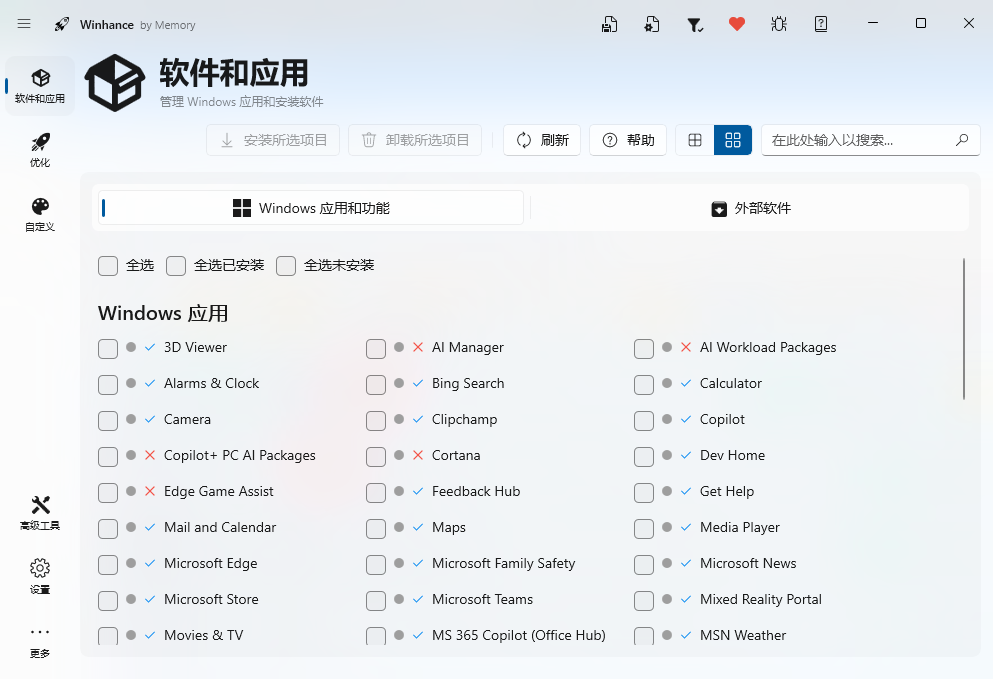Viewport: 993px width, 679px height.
Task: Select the Mixed Reality Portal checkbox
Action: click(644, 601)
